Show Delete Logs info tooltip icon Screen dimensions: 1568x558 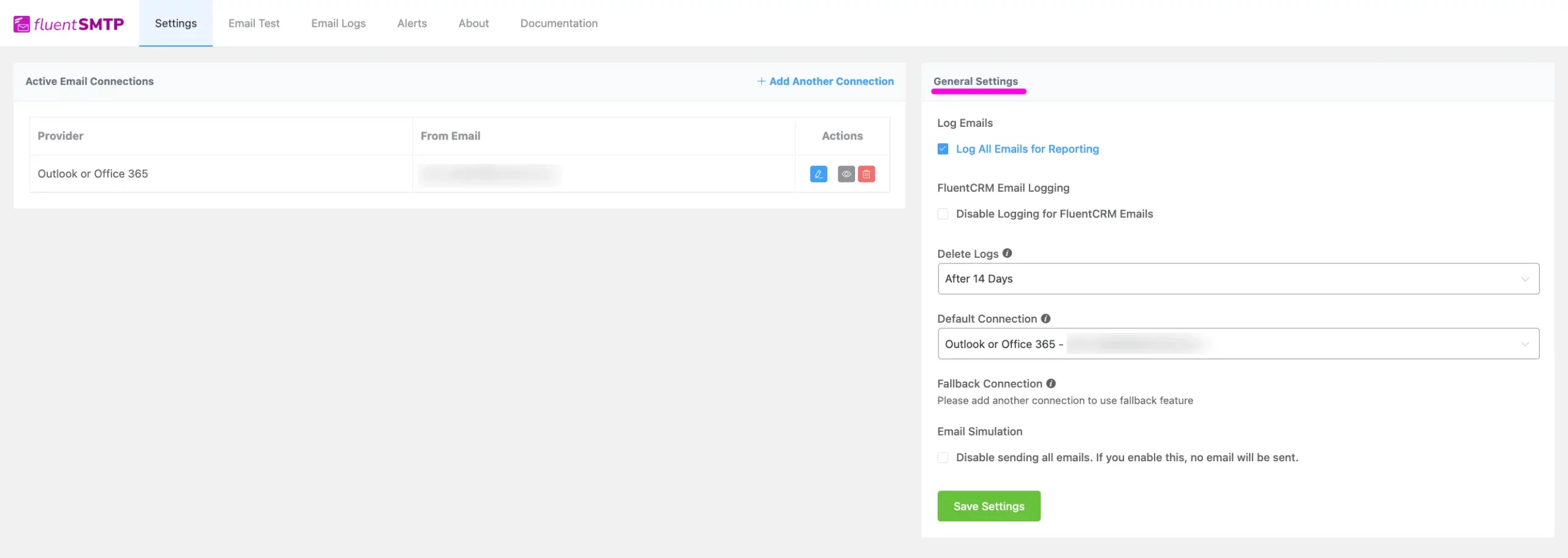(x=1007, y=253)
